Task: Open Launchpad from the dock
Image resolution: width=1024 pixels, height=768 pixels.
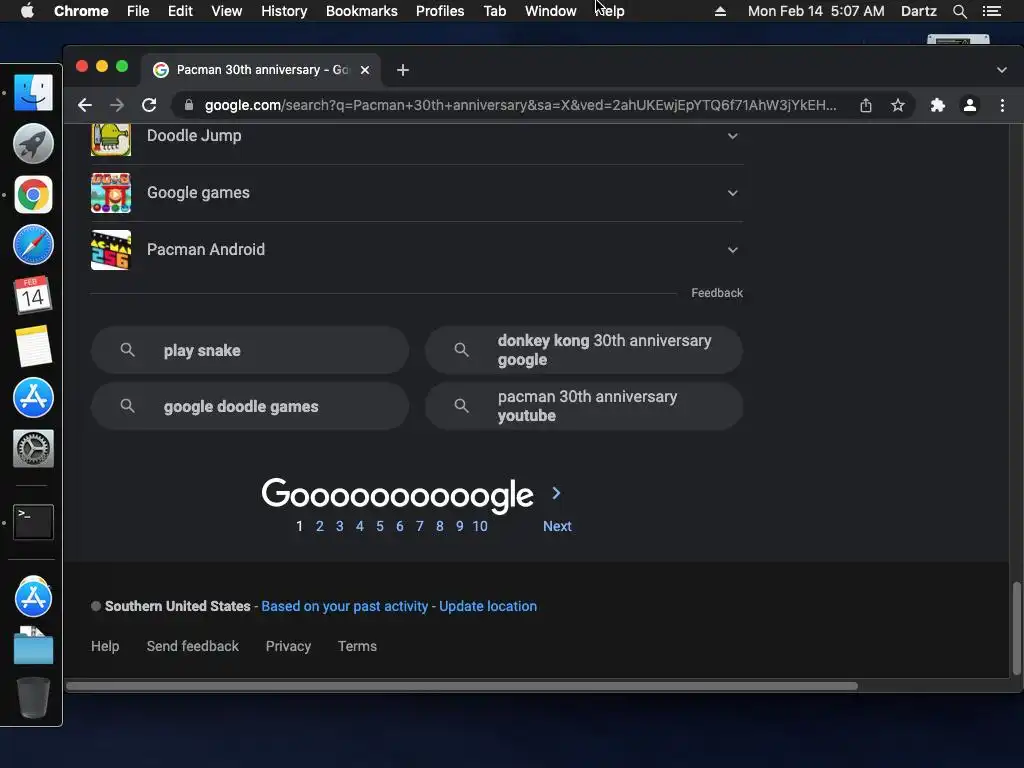Action: tap(33, 143)
